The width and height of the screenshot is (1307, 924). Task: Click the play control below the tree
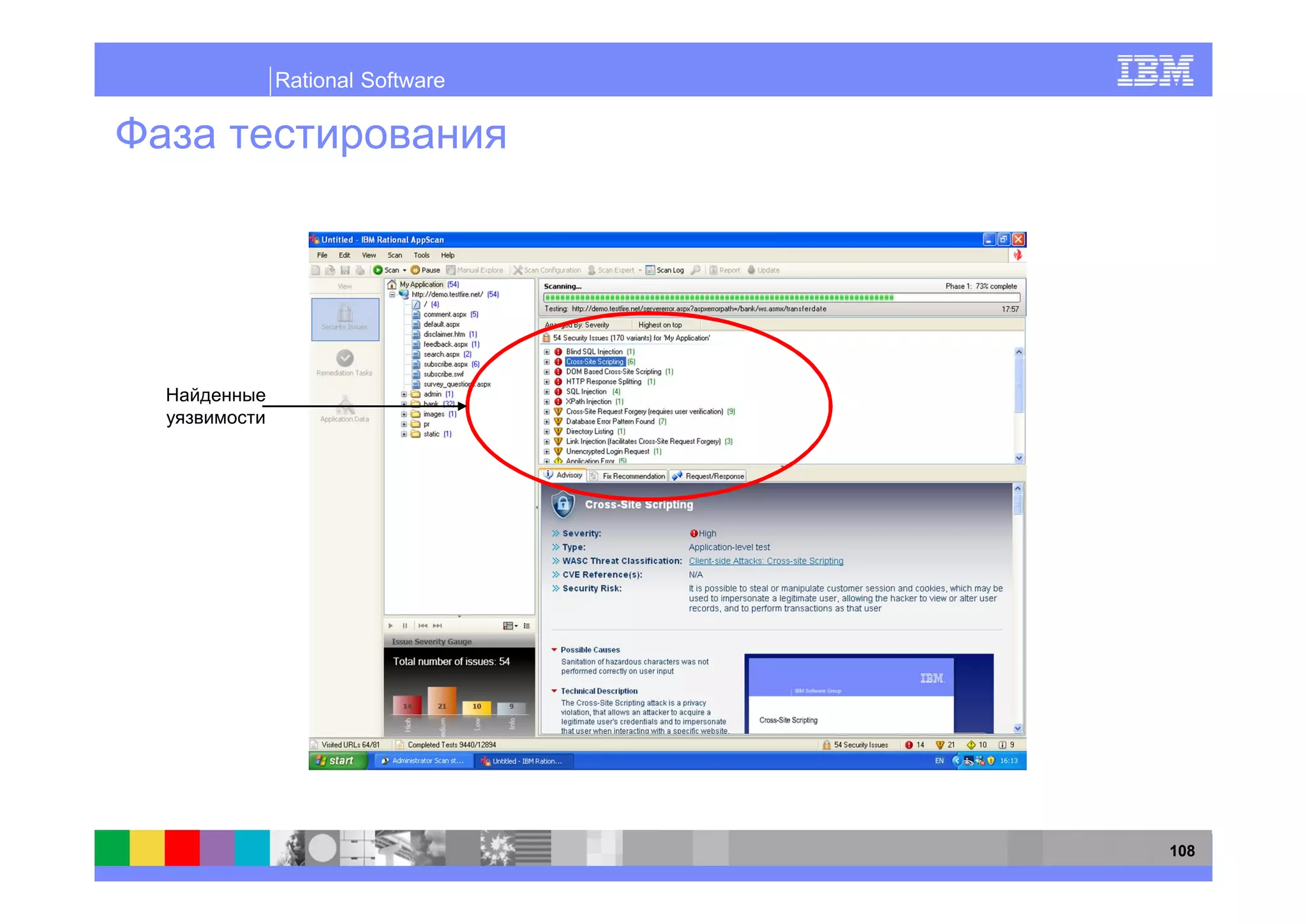(391, 625)
